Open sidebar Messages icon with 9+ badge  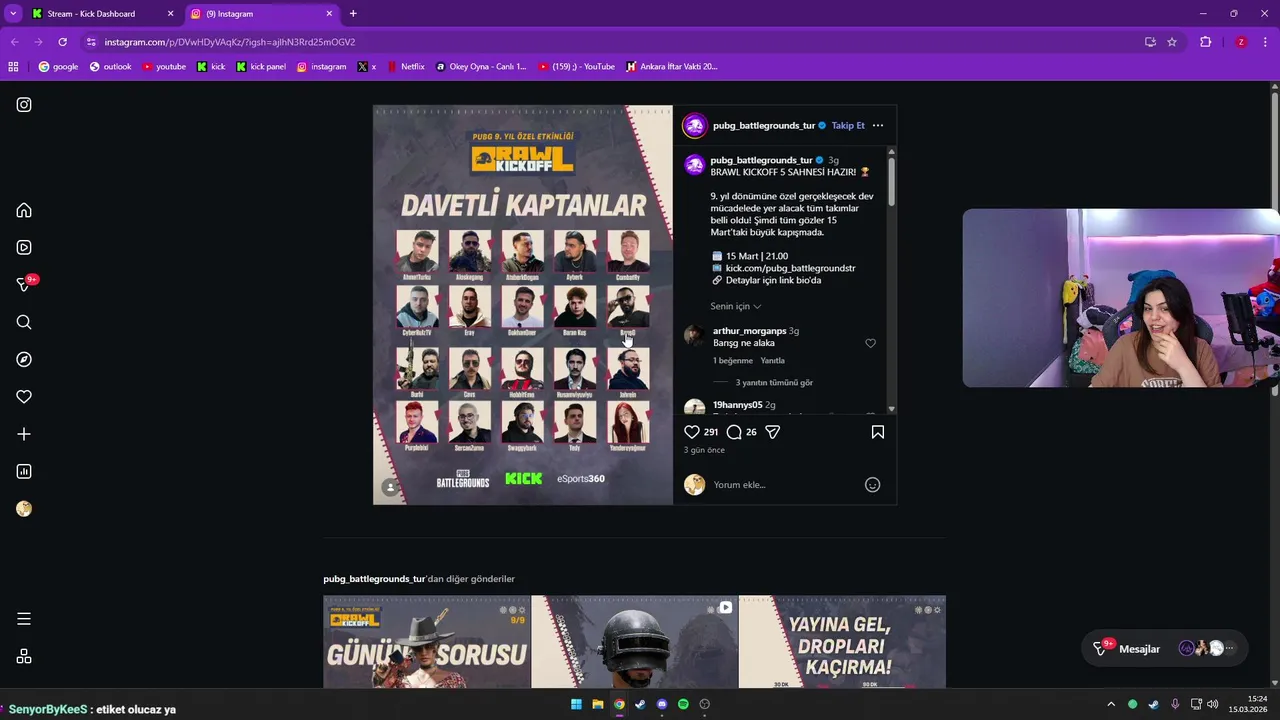pos(25,284)
